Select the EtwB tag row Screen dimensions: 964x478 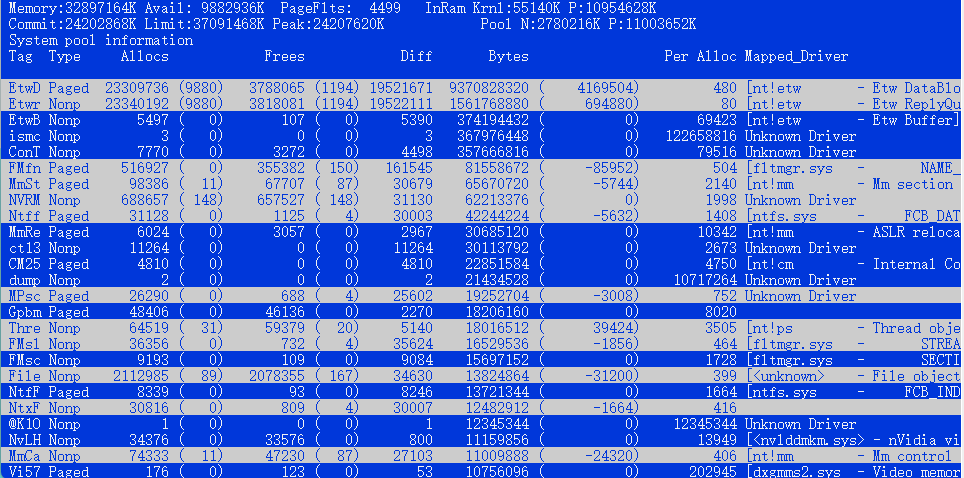click(482, 120)
